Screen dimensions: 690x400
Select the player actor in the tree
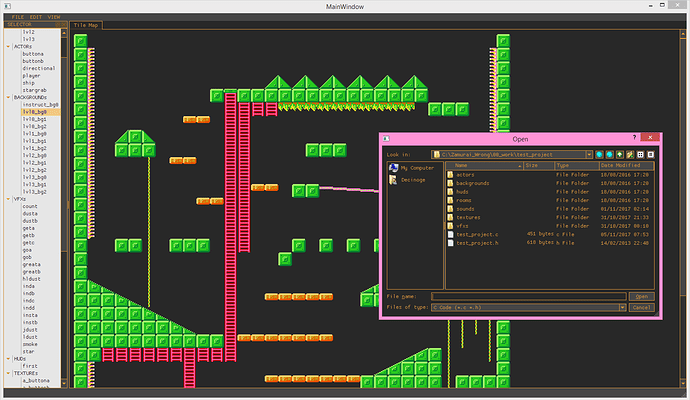pos(31,76)
